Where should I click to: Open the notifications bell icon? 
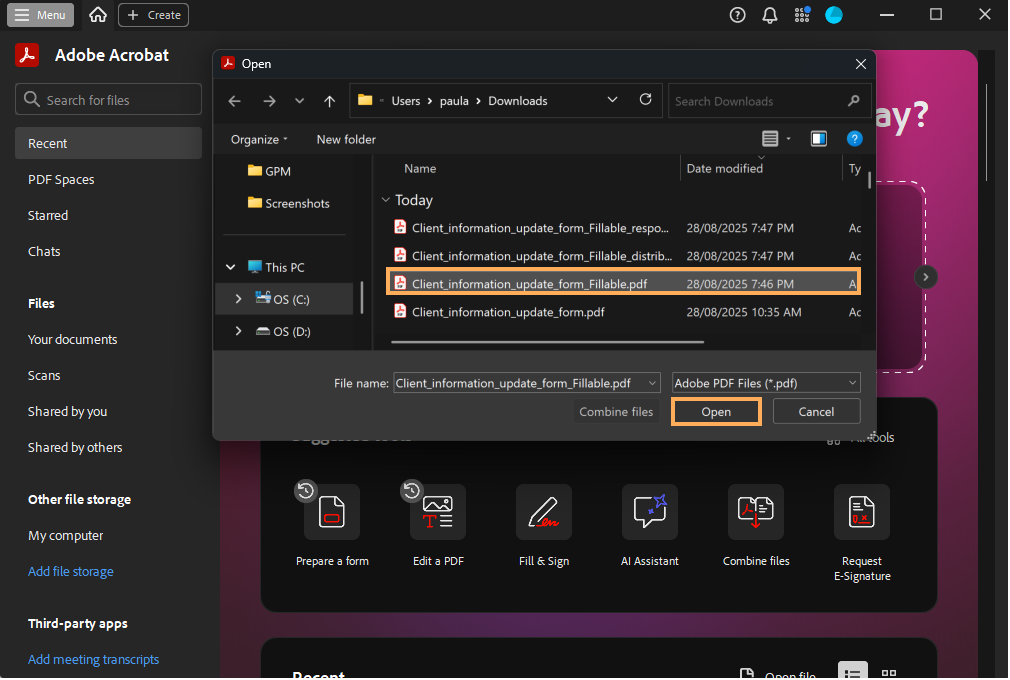coord(769,15)
